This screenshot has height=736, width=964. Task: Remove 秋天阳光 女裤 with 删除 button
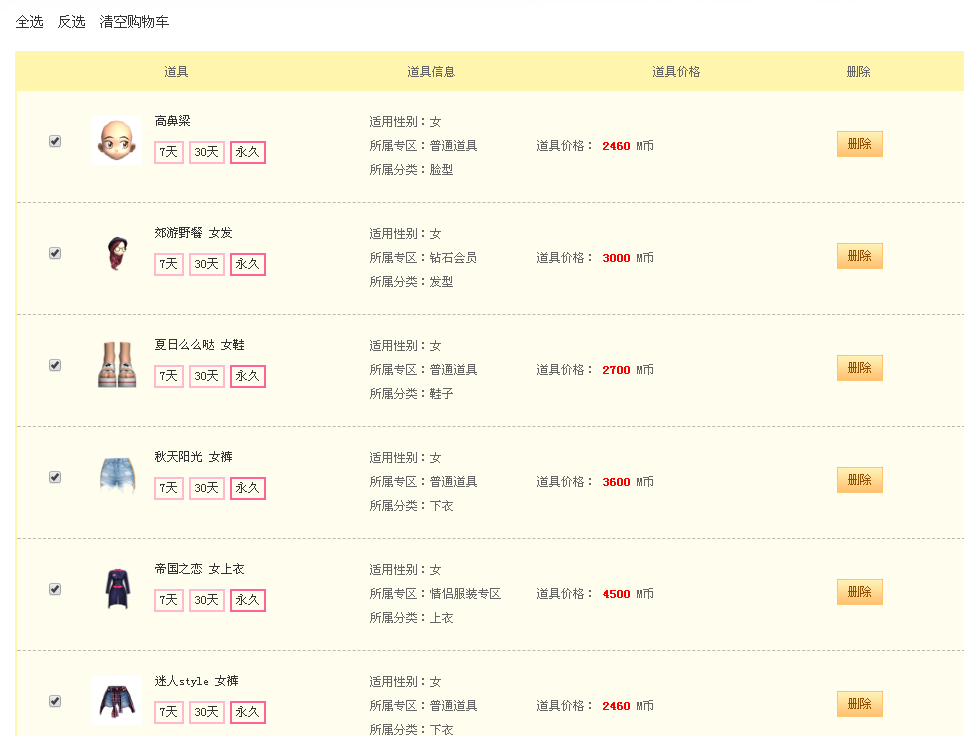859,480
